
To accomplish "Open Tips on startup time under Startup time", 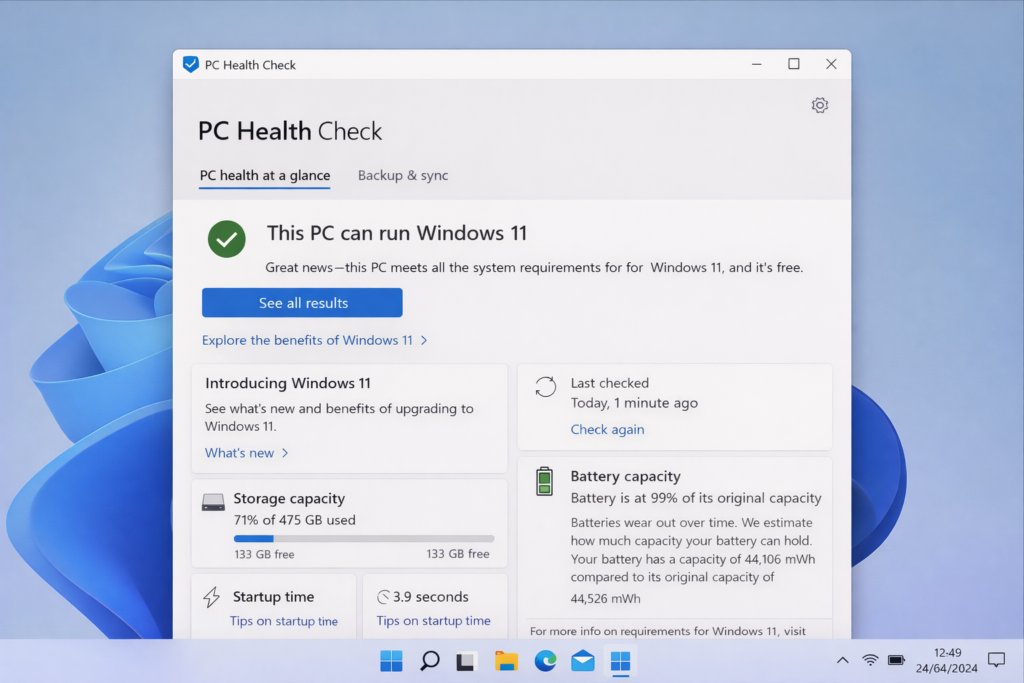I will 273,620.
